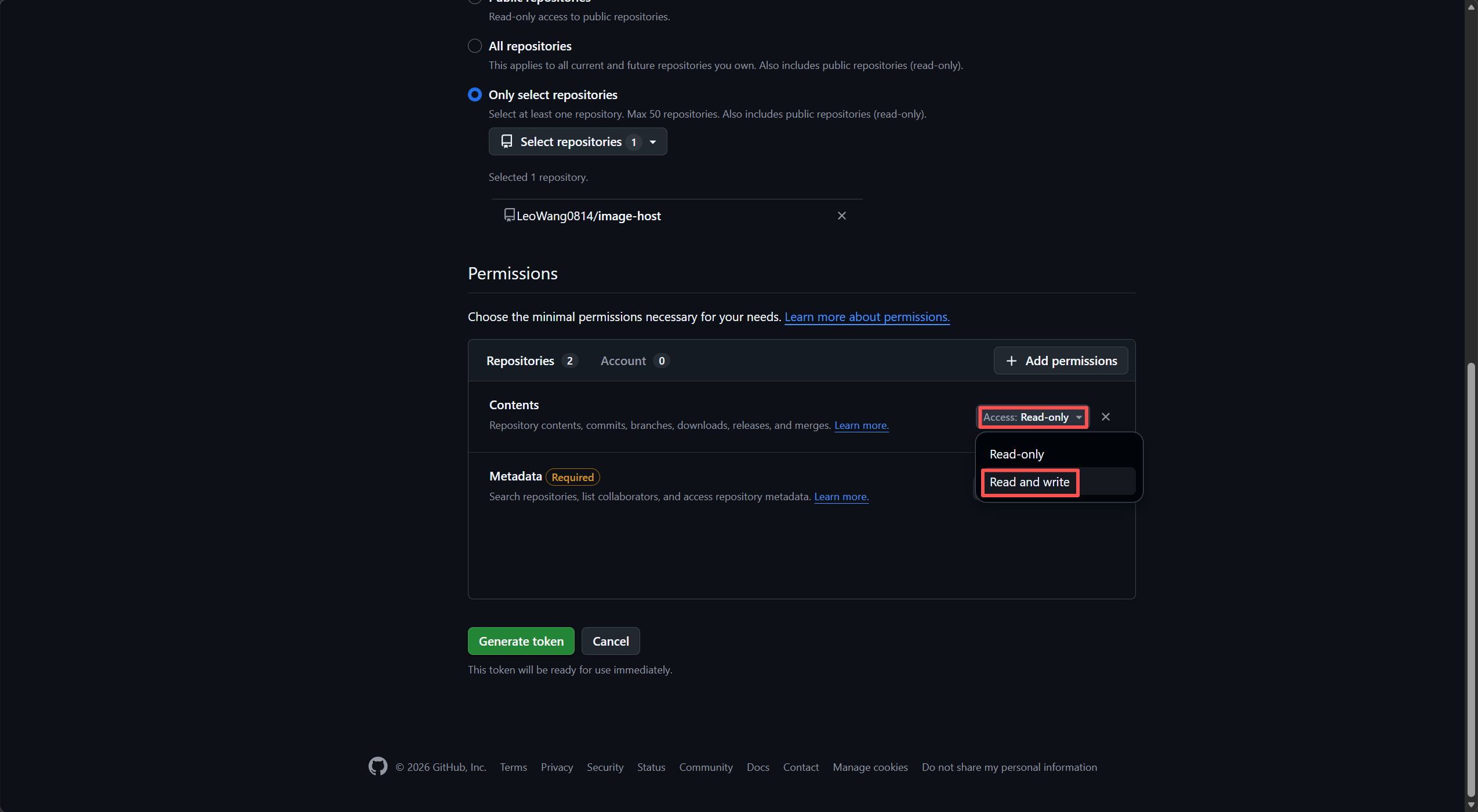The image size is (1478, 812).
Task: Click the plus icon on Add permissions
Action: click(x=1012, y=361)
